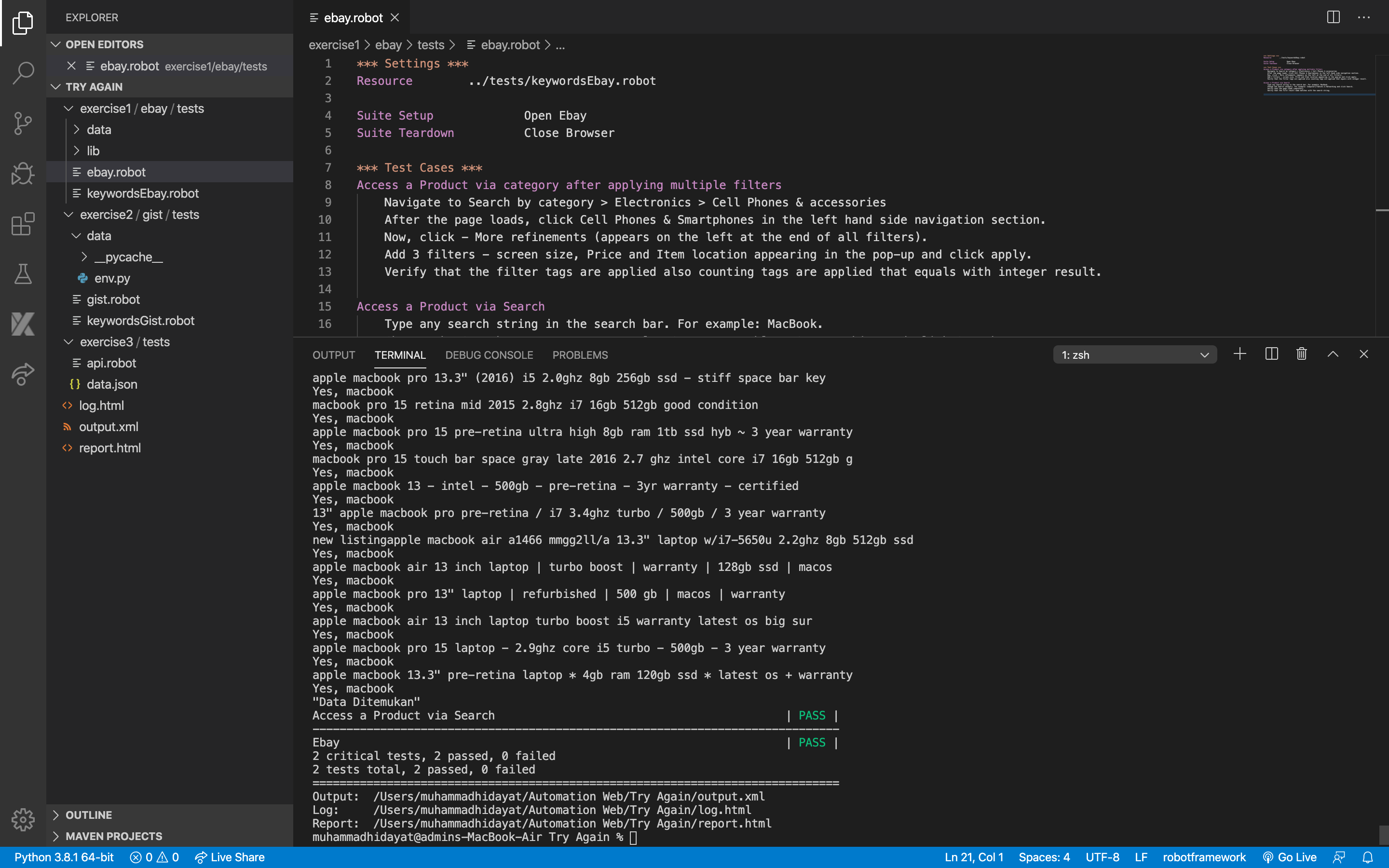Click the feedback icon in status bar

tap(1339, 857)
